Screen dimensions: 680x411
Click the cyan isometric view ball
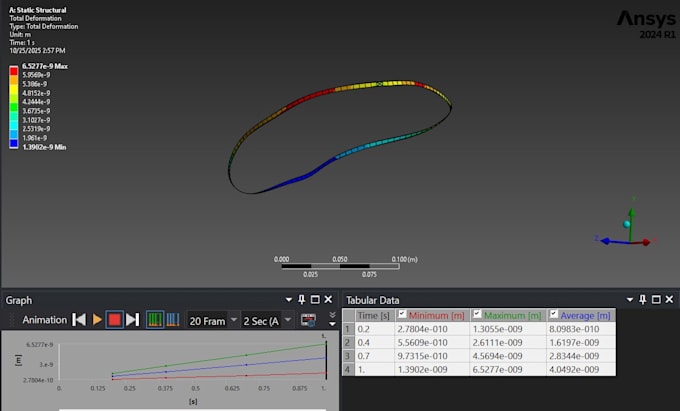pos(626,224)
